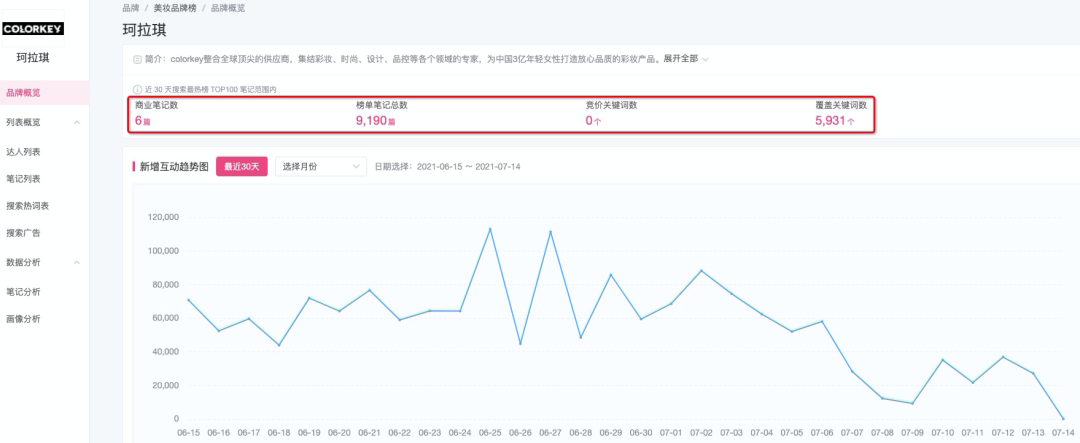The height and width of the screenshot is (443, 1080).
Task: Click the 07-09 low point on chart
Action: click(913, 403)
